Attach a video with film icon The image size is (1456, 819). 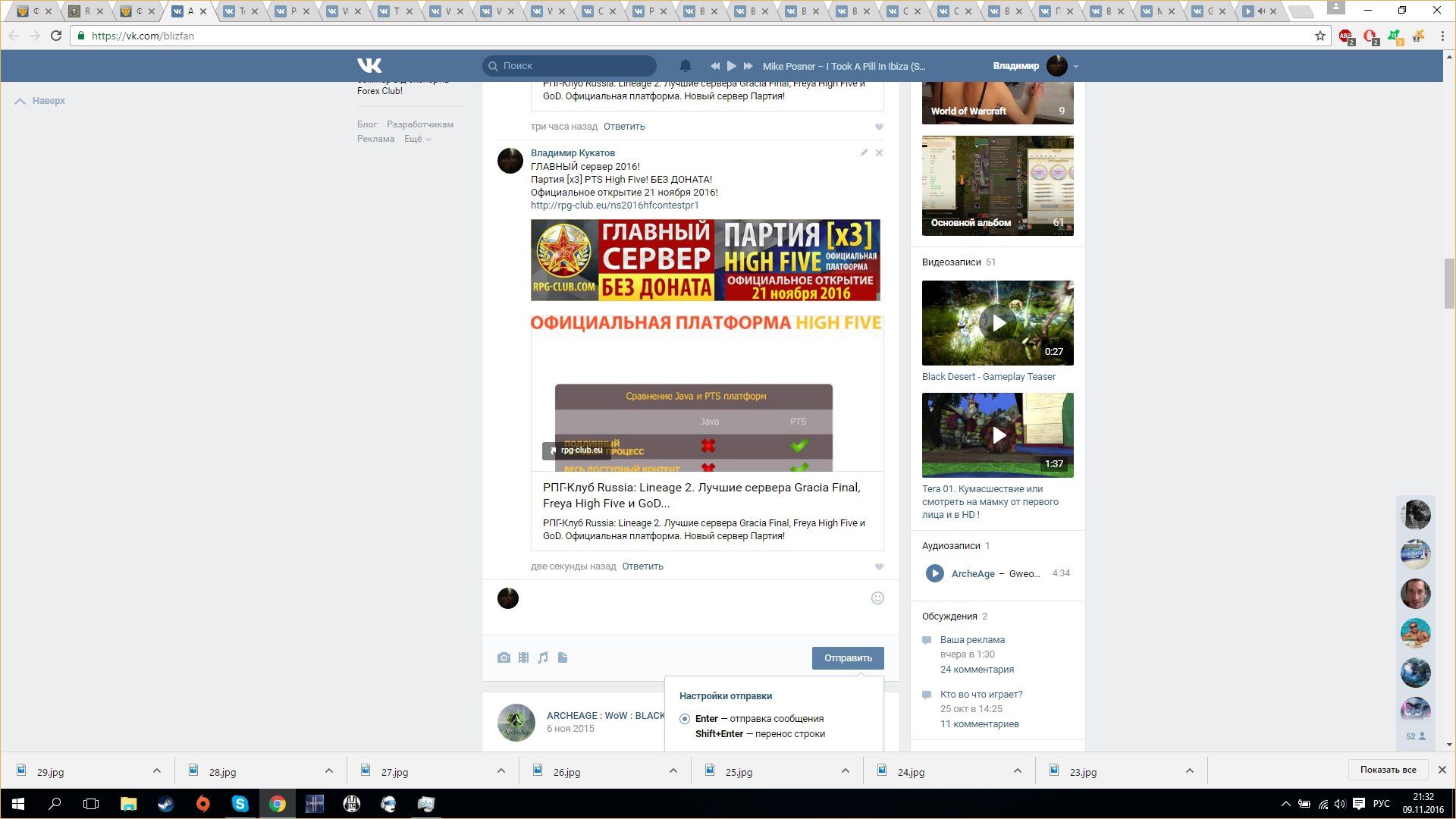tap(523, 657)
